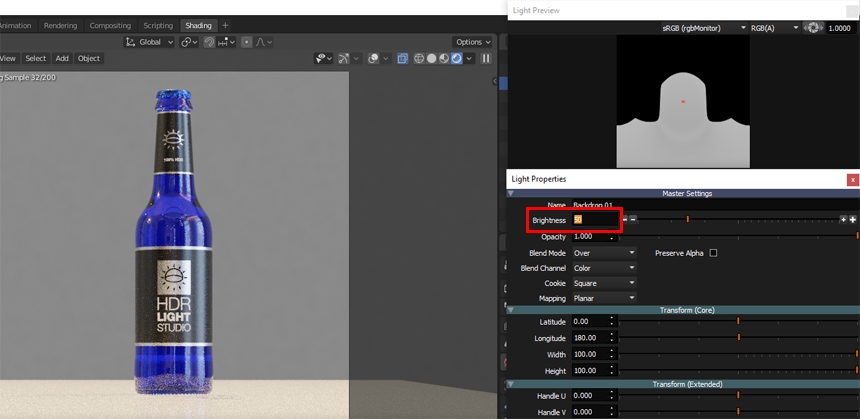
Task: Open the Cookie shape dropdown
Action: [604, 284]
